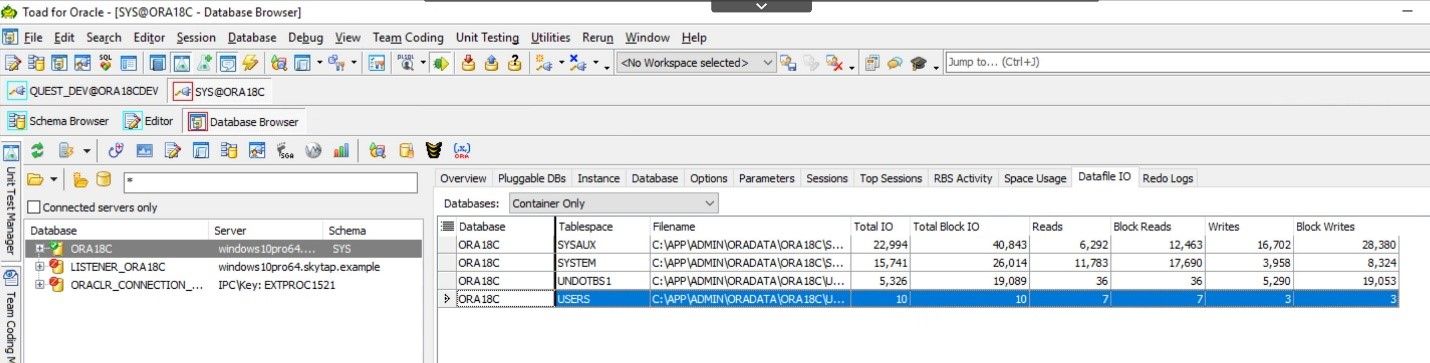Screen dimensions: 1430x363
Task: Click the (x) ORA parameters icon
Action: [x=462, y=150]
